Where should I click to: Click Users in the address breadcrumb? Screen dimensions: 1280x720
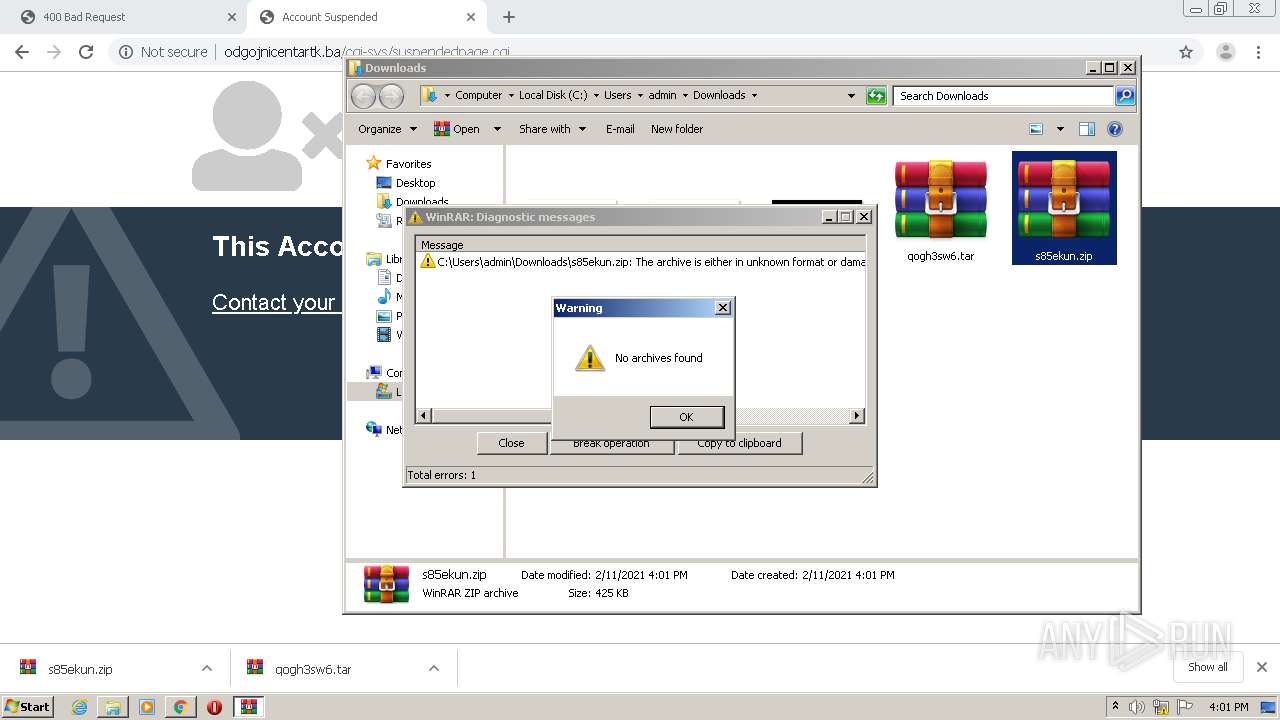[617, 96]
